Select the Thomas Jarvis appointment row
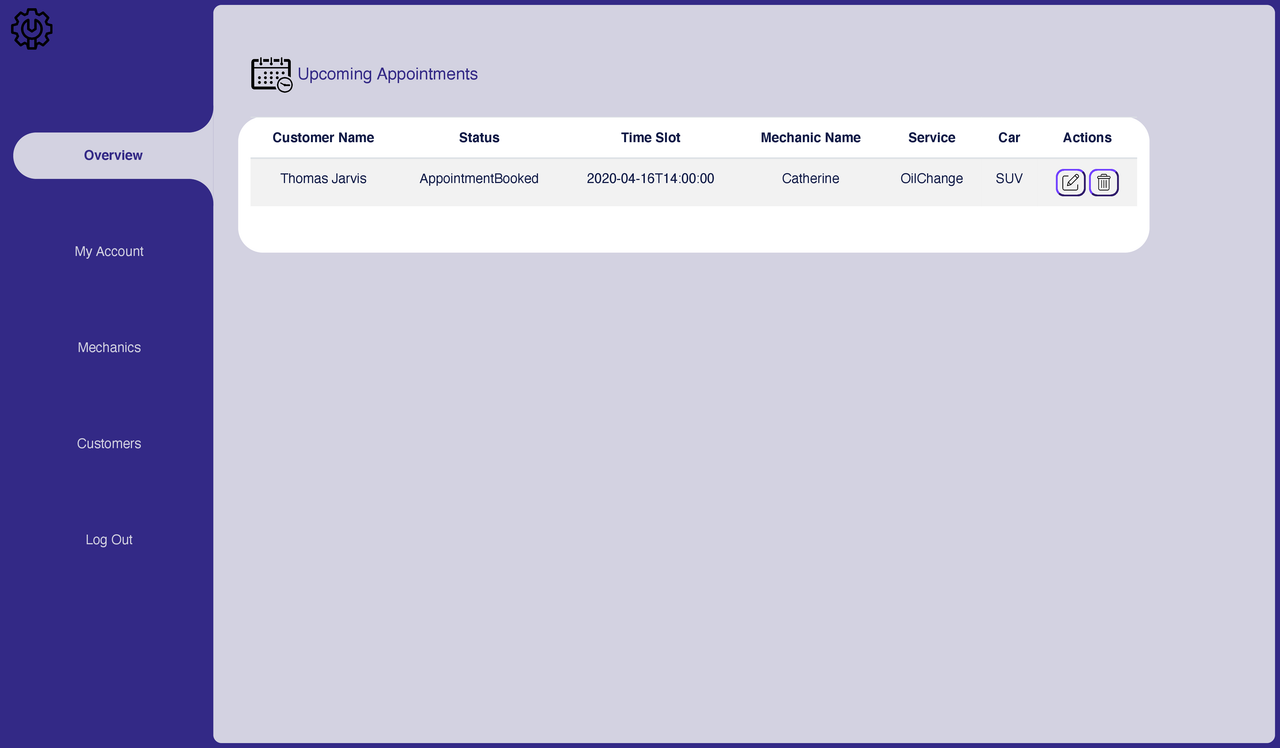The width and height of the screenshot is (1280, 748). coord(650,178)
